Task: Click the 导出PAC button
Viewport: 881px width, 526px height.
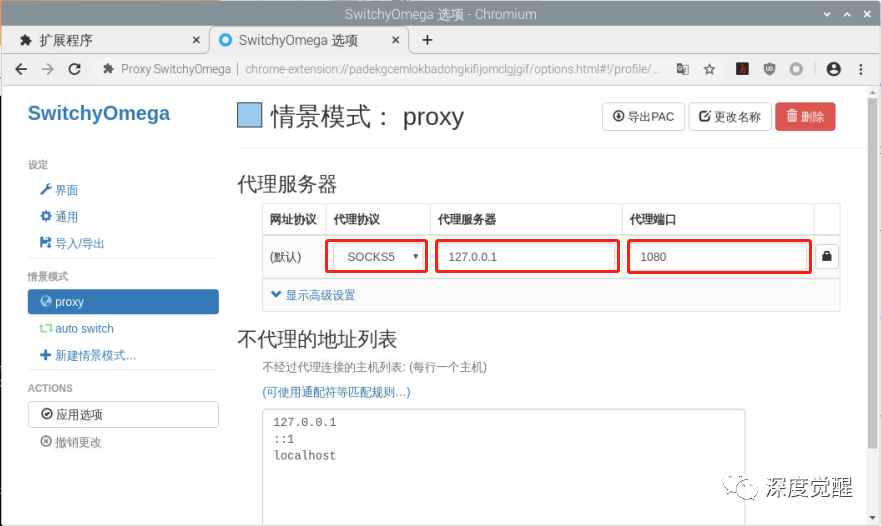Action: [x=643, y=116]
